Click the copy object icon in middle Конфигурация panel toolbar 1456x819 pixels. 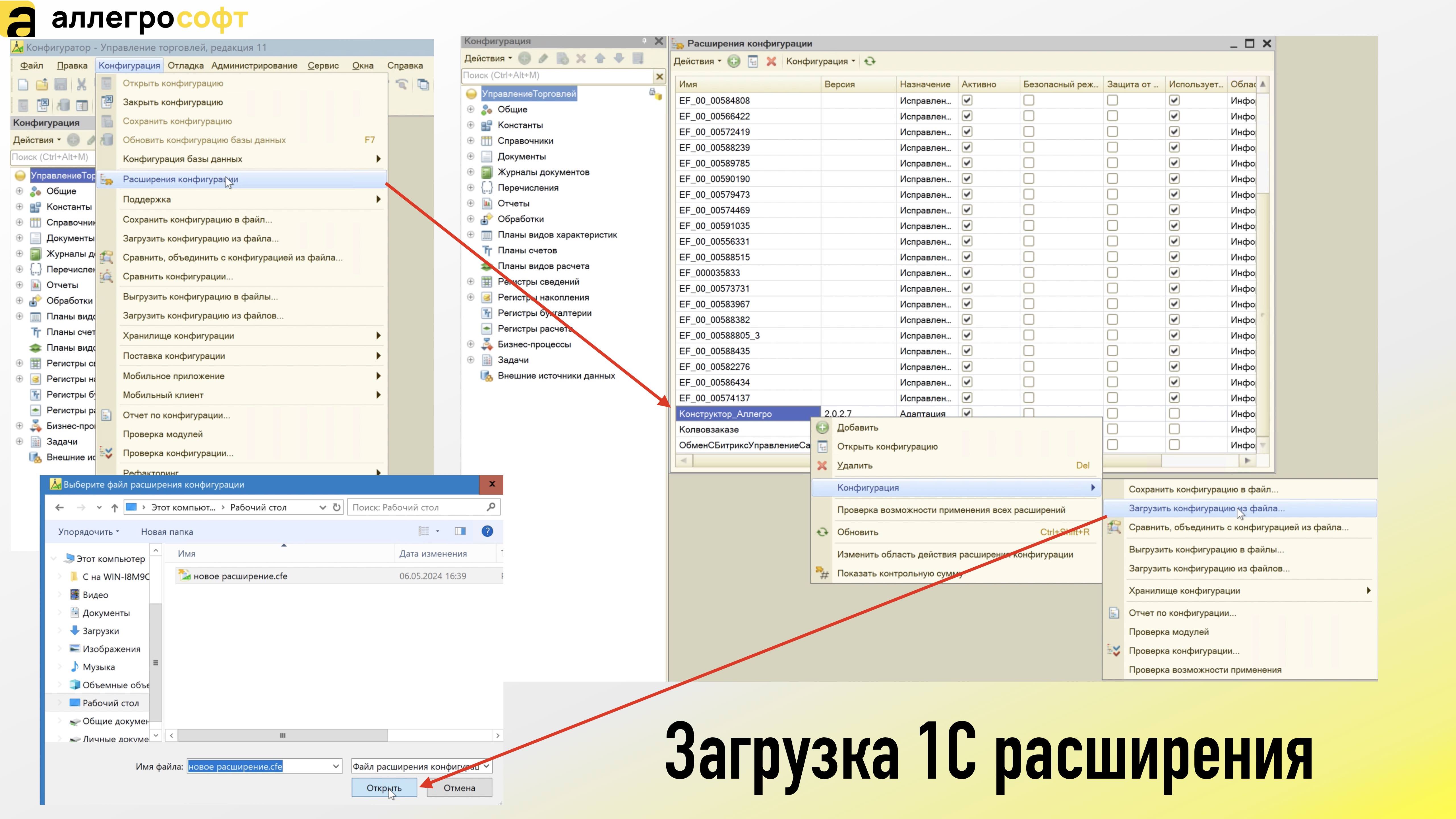coord(562,58)
